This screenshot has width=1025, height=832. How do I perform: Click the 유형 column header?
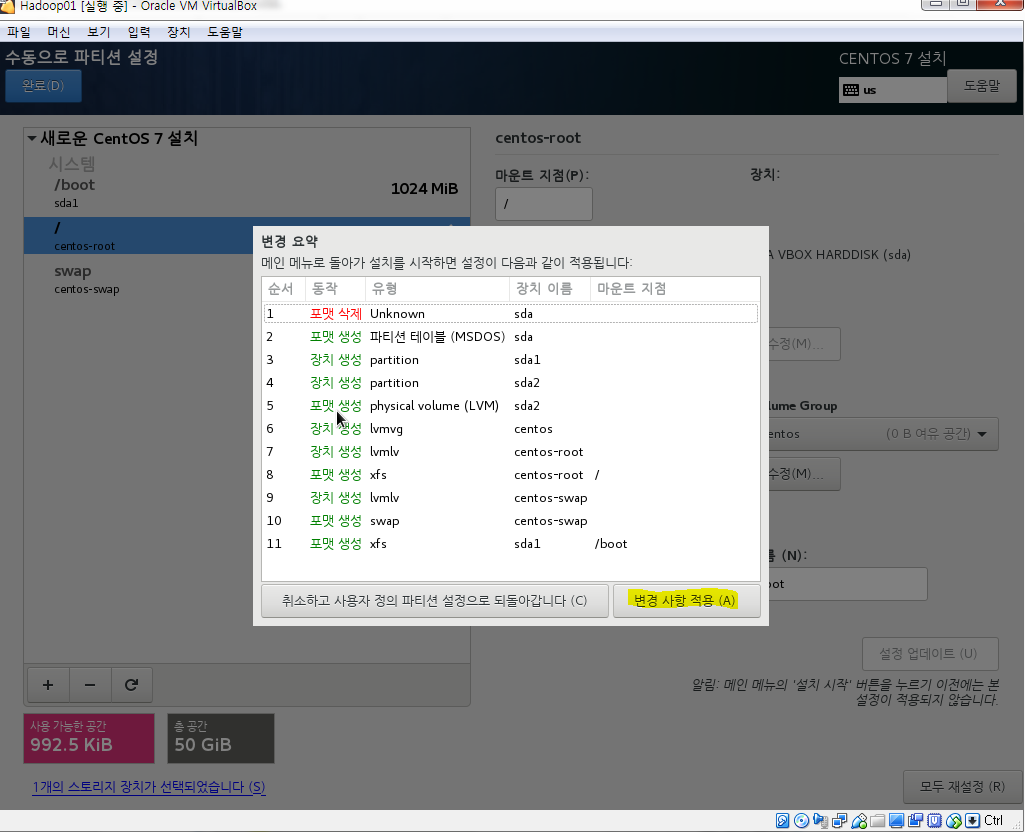point(437,289)
